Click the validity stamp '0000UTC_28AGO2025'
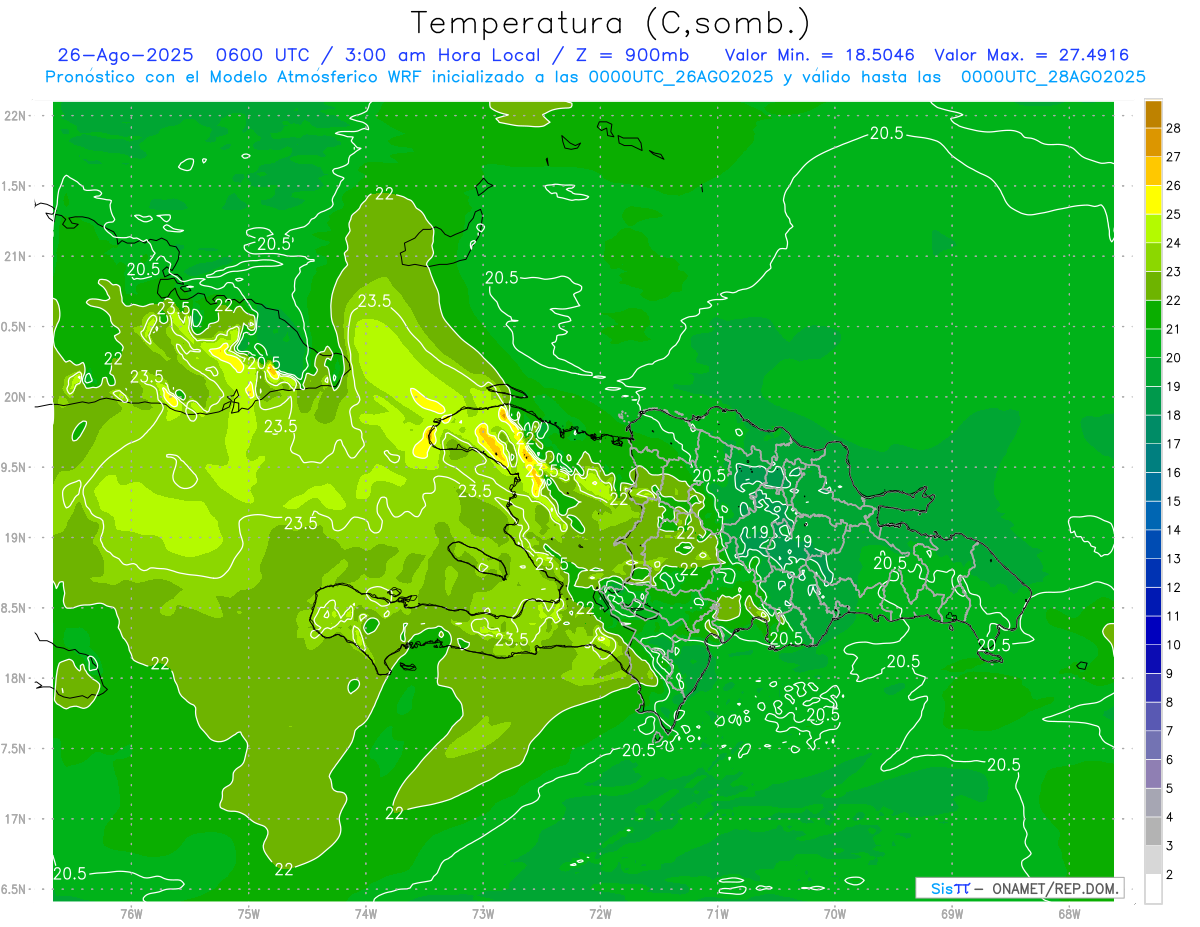 pyautogui.click(x=1053, y=77)
